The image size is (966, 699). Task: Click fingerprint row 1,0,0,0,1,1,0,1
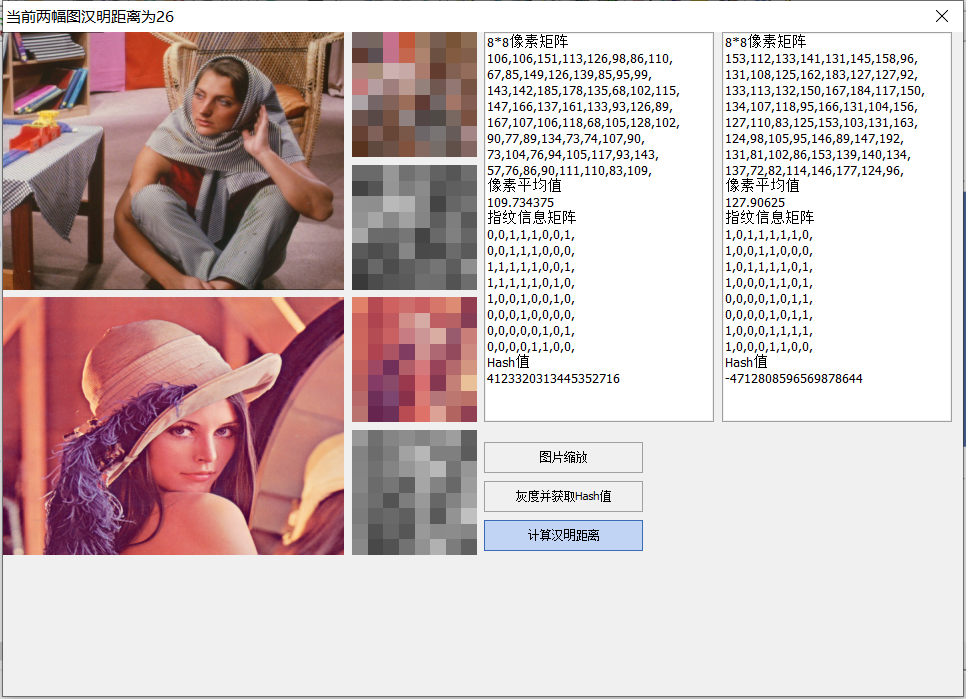click(769, 283)
